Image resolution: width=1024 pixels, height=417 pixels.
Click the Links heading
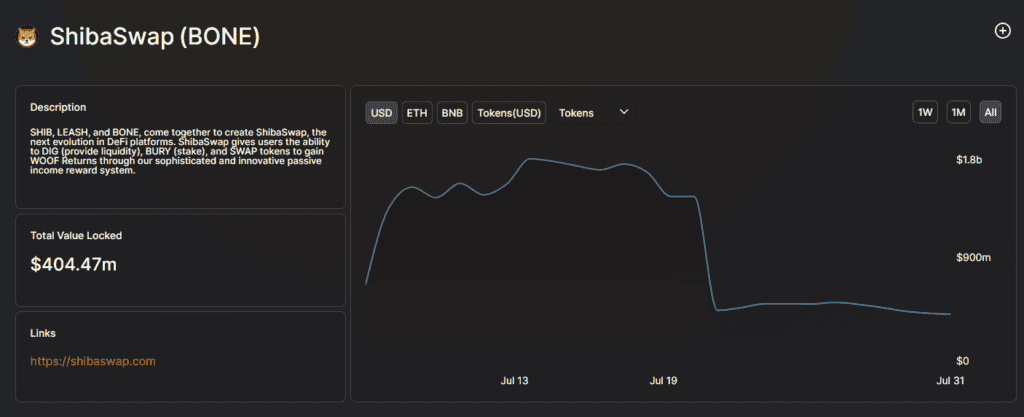tap(43, 333)
